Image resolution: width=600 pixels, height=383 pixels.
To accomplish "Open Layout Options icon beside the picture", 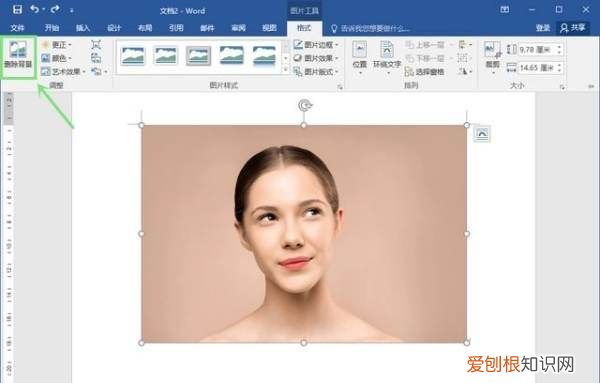I will pos(481,134).
